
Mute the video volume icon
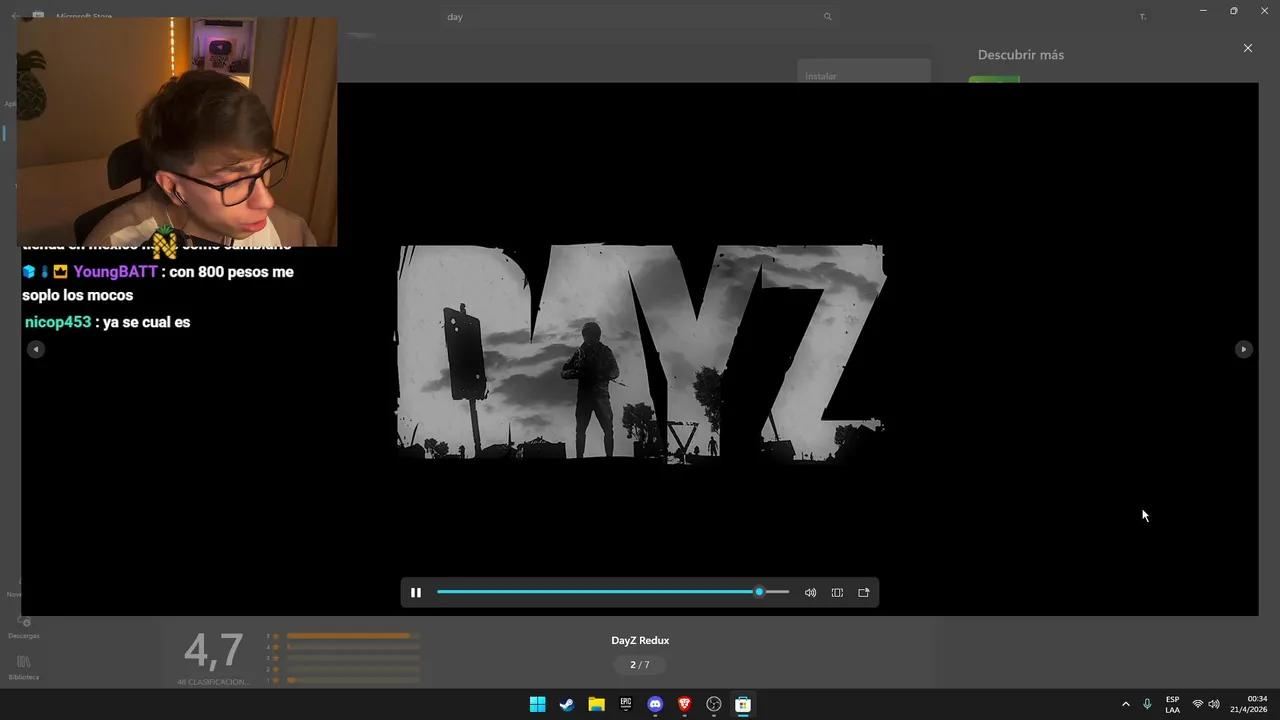click(810, 592)
